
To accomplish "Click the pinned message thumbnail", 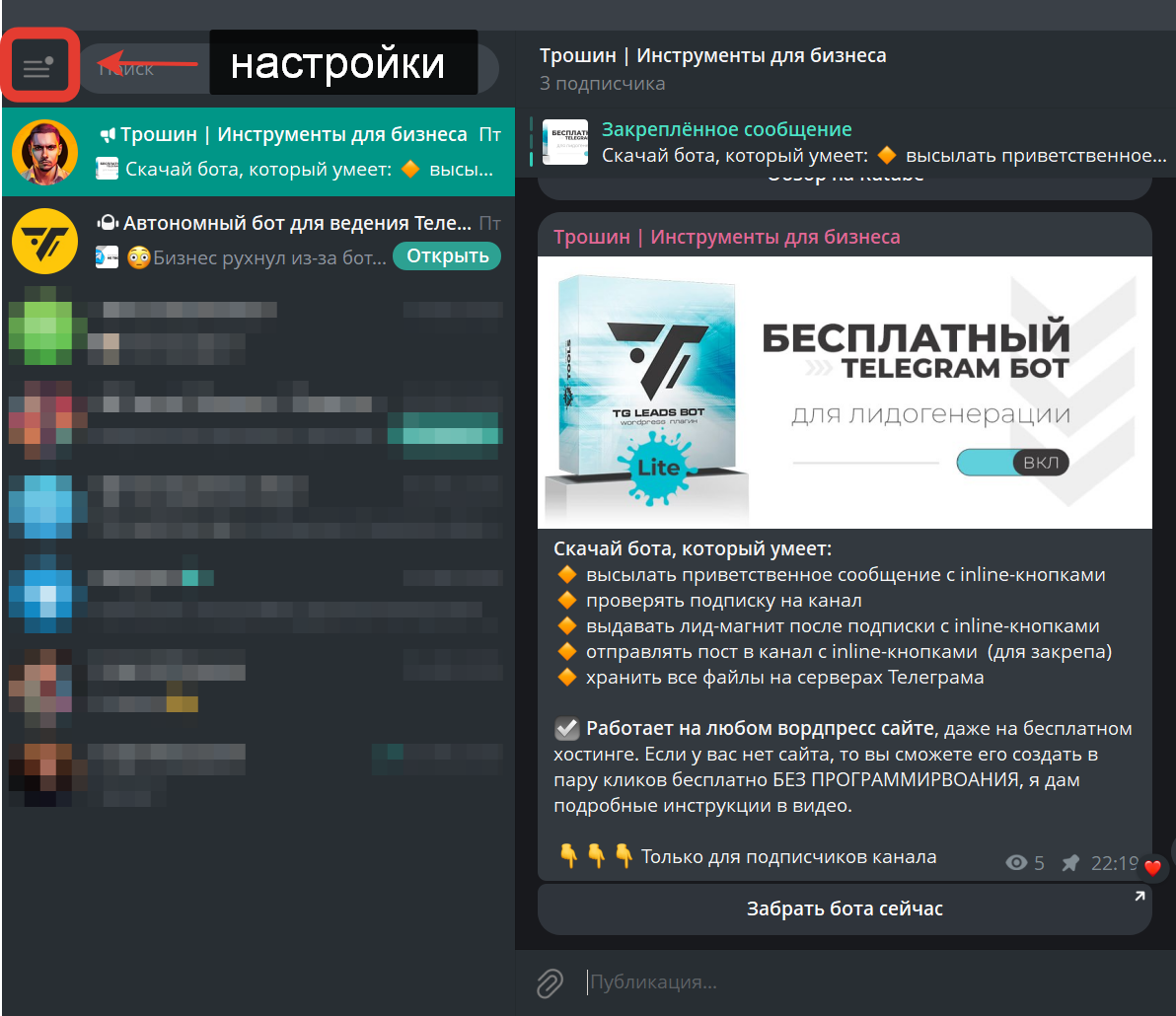I will pos(564,142).
